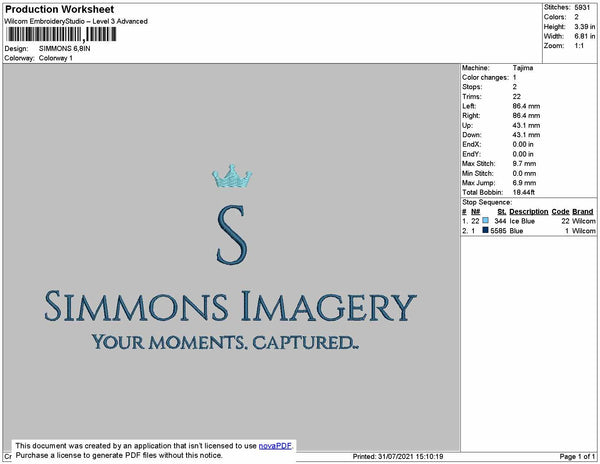Click the 'Printed: 31/07/2021 15:10:19' timestamp
Image resolution: width=600 pixels, height=464 pixels.
point(398,456)
